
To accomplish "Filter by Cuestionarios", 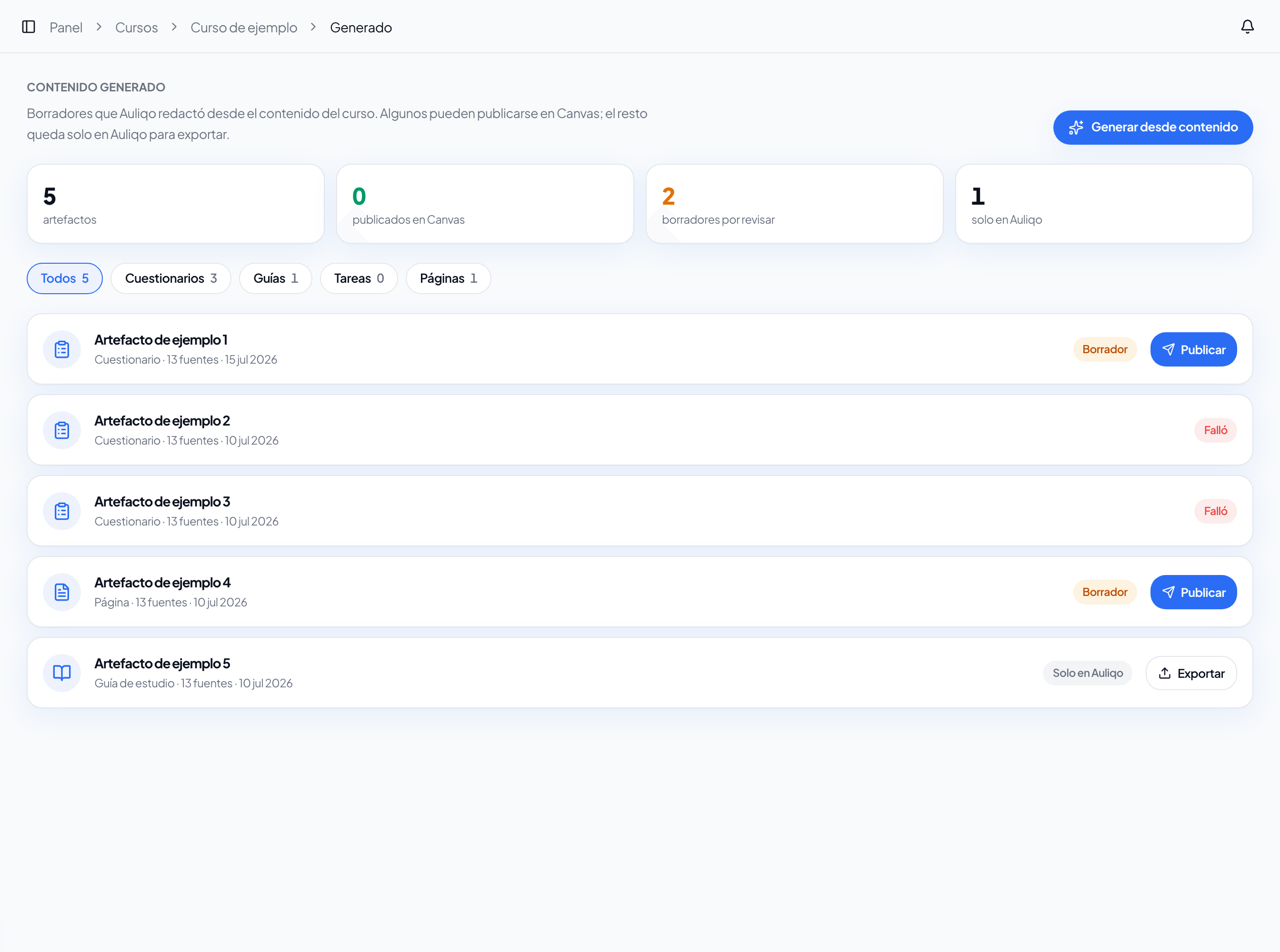I will pos(170,278).
